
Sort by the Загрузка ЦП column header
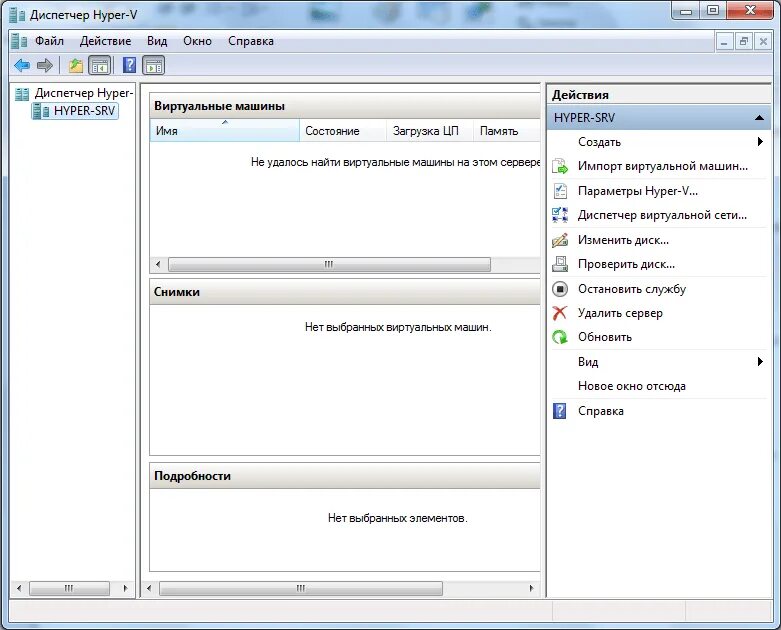429,130
